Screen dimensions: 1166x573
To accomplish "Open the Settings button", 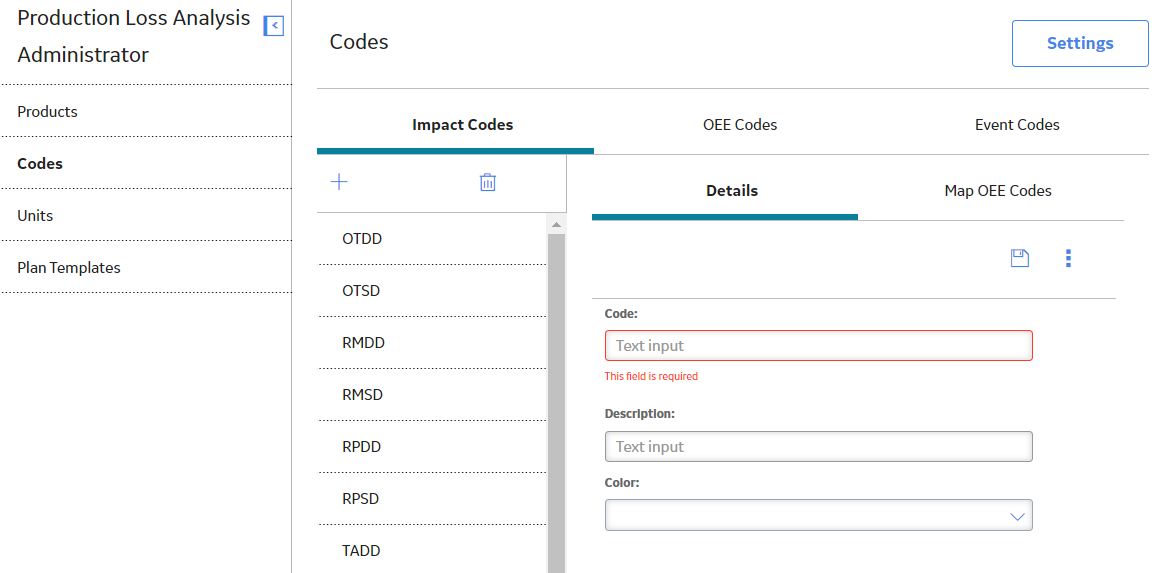I will 1080,43.
